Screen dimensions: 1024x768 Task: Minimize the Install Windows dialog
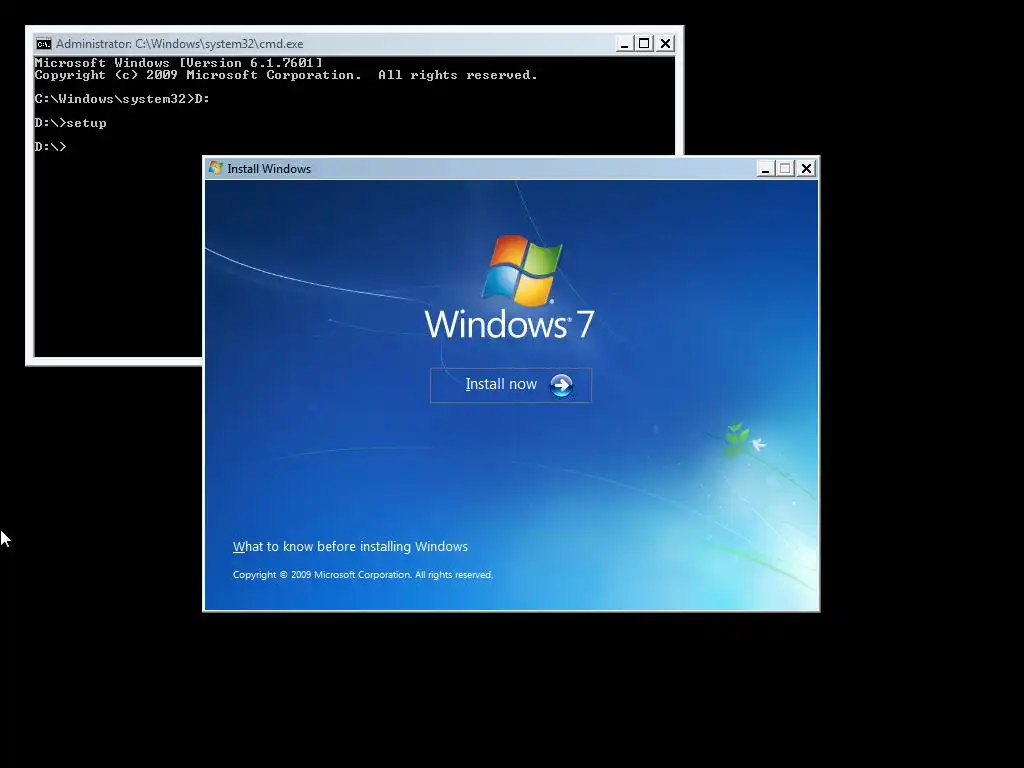coord(765,168)
